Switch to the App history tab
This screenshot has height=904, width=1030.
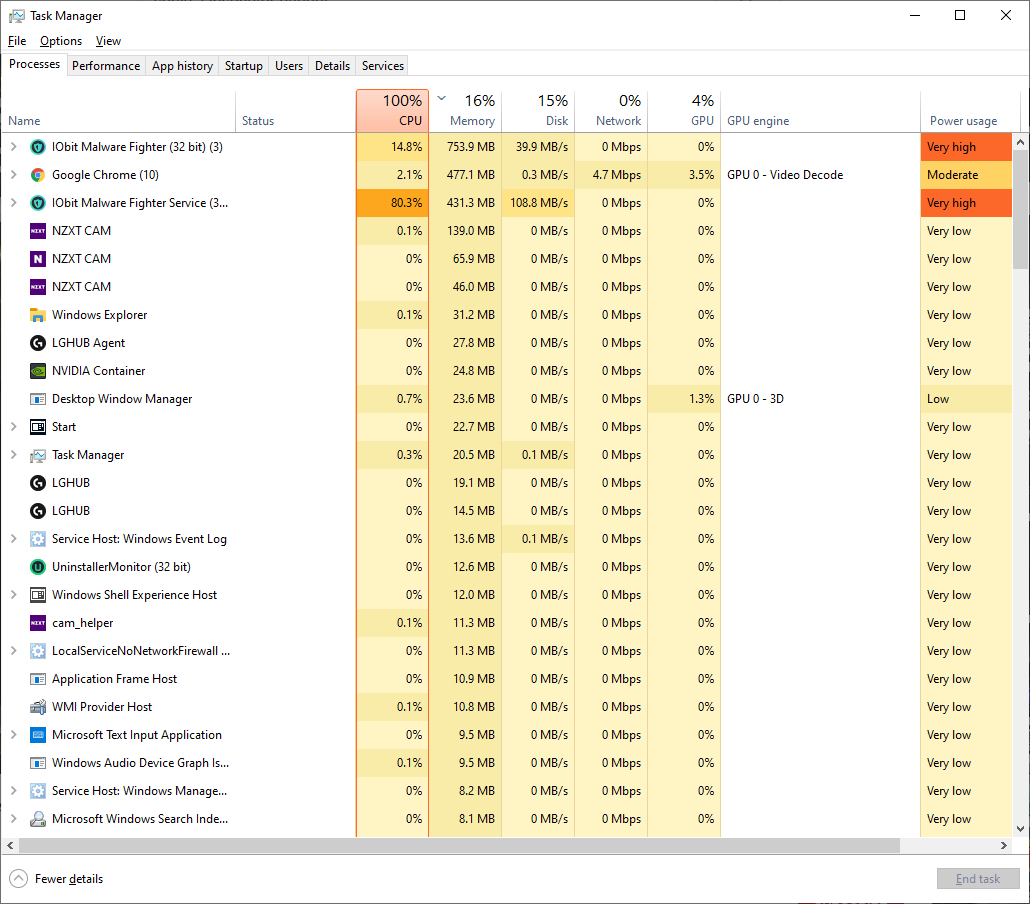tap(182, 66)
